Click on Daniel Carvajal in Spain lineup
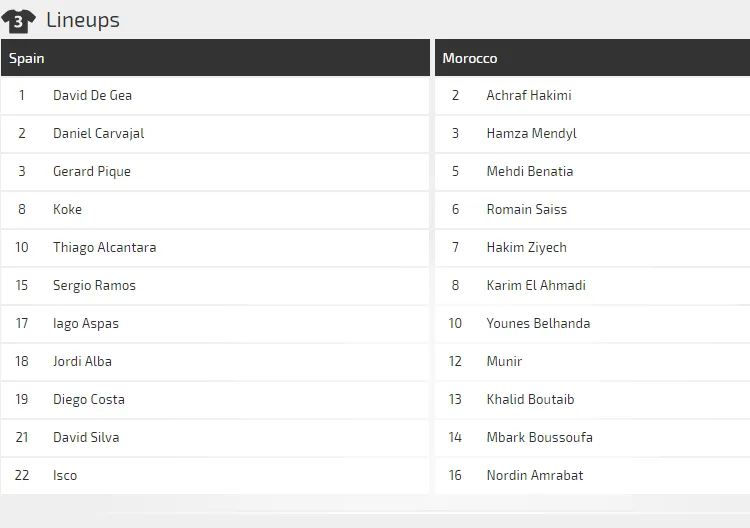Screen dimensions: 750x528 click(x=98, y=134)
